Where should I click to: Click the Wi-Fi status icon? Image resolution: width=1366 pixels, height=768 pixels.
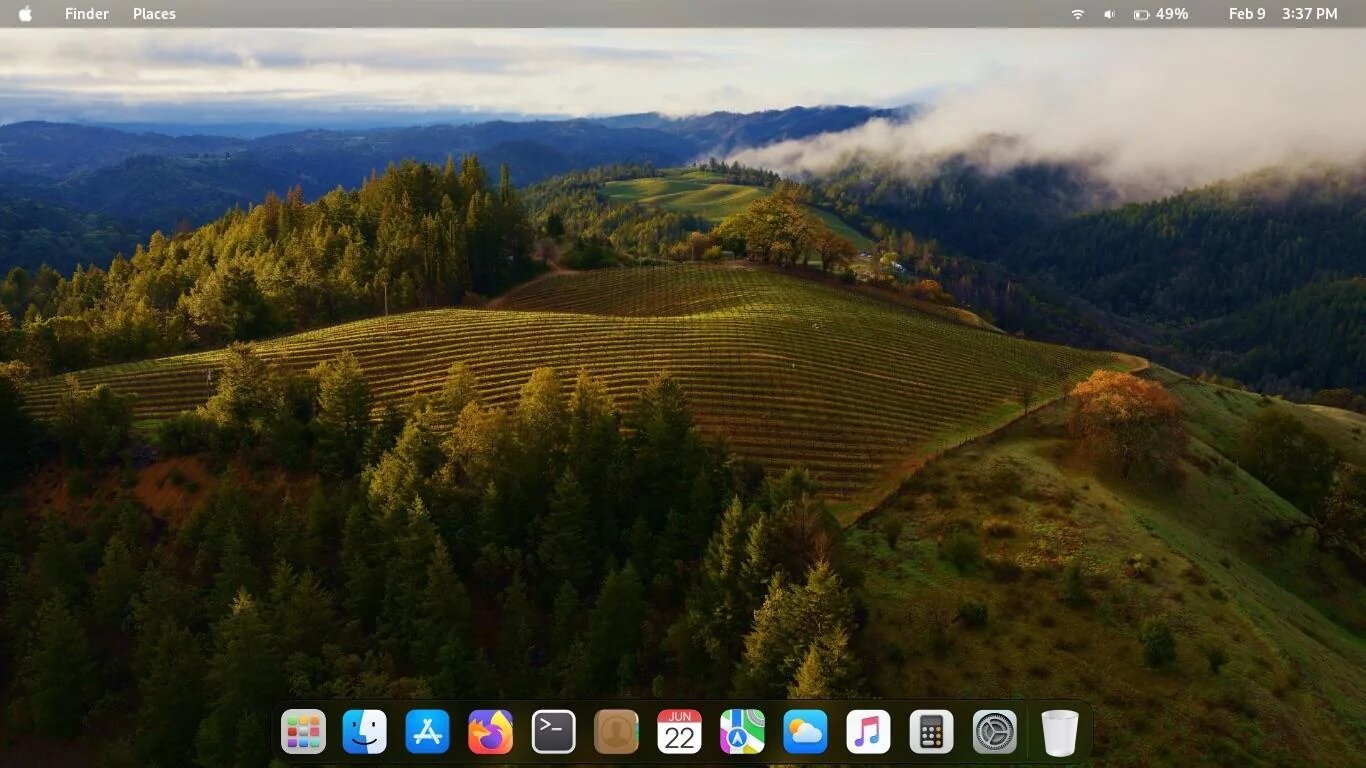click(1078, 14)
